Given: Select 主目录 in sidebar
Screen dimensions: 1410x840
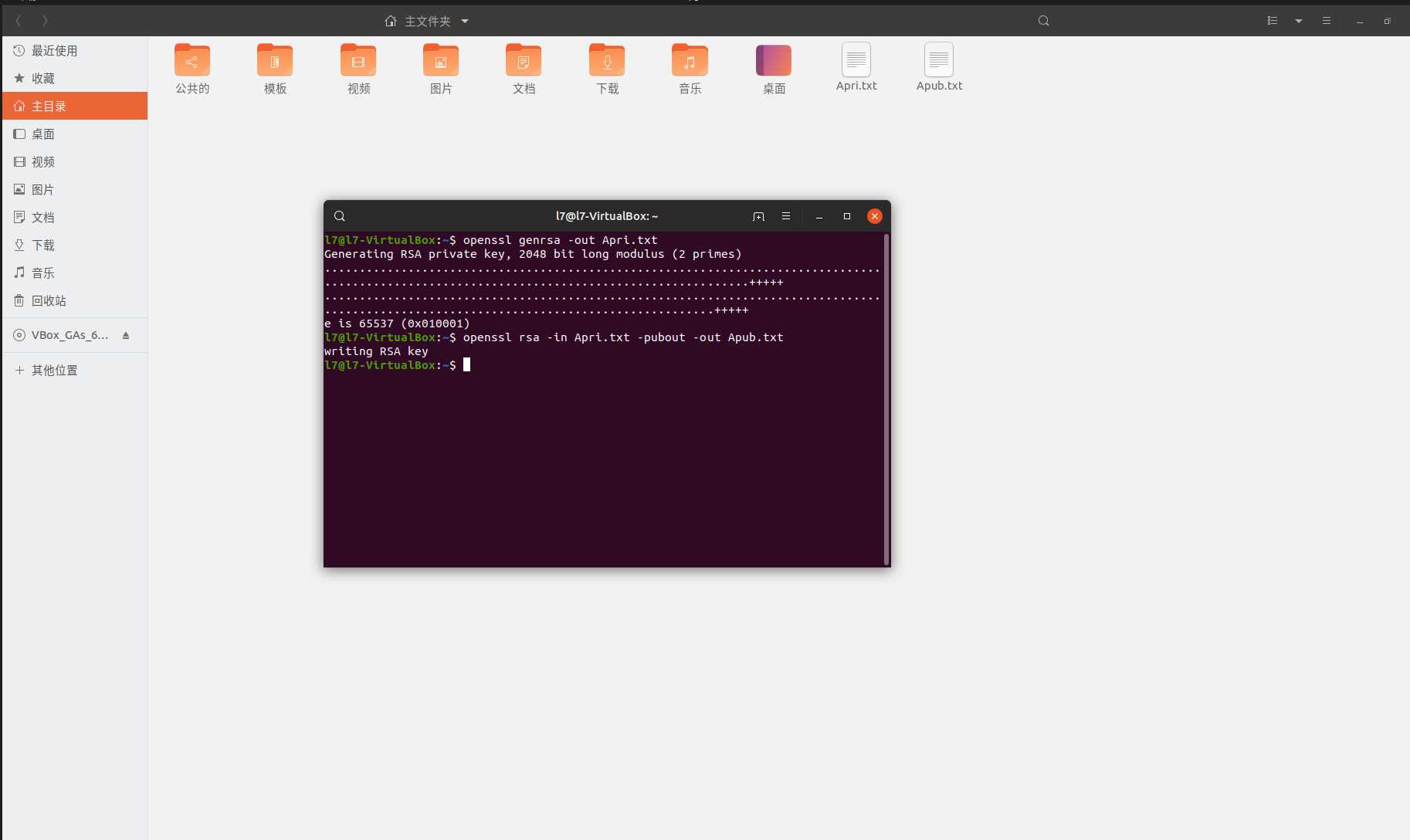Looking at the screenshot, I should pos(75,106).
